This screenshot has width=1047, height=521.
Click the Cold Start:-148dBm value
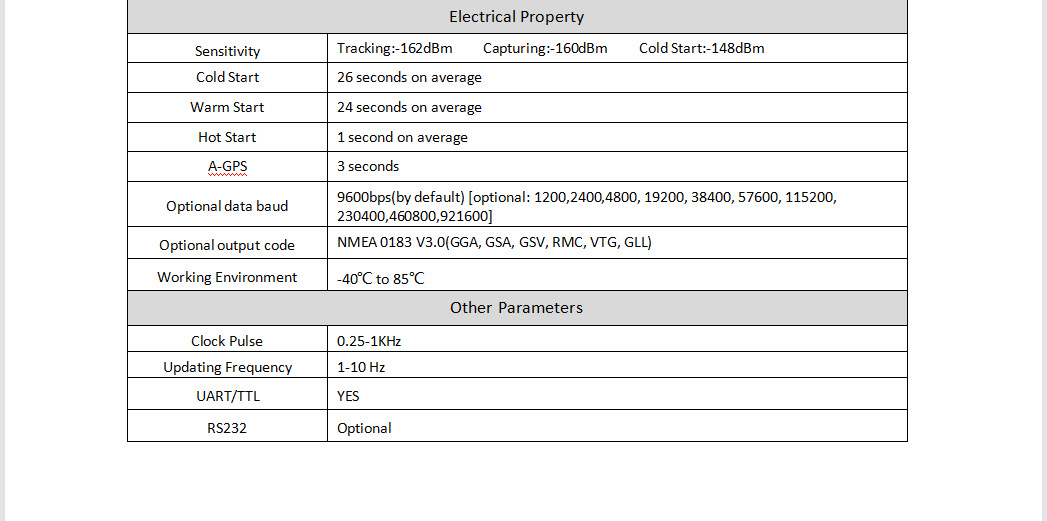point(701,48)
